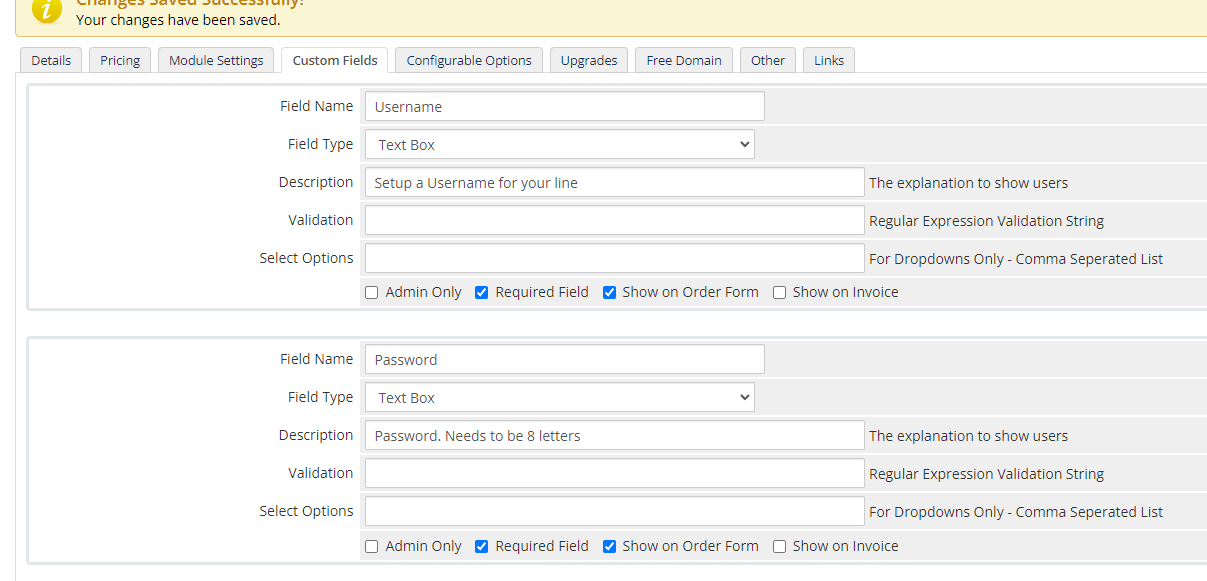Switch to the Pricing tab

point(120,60)
